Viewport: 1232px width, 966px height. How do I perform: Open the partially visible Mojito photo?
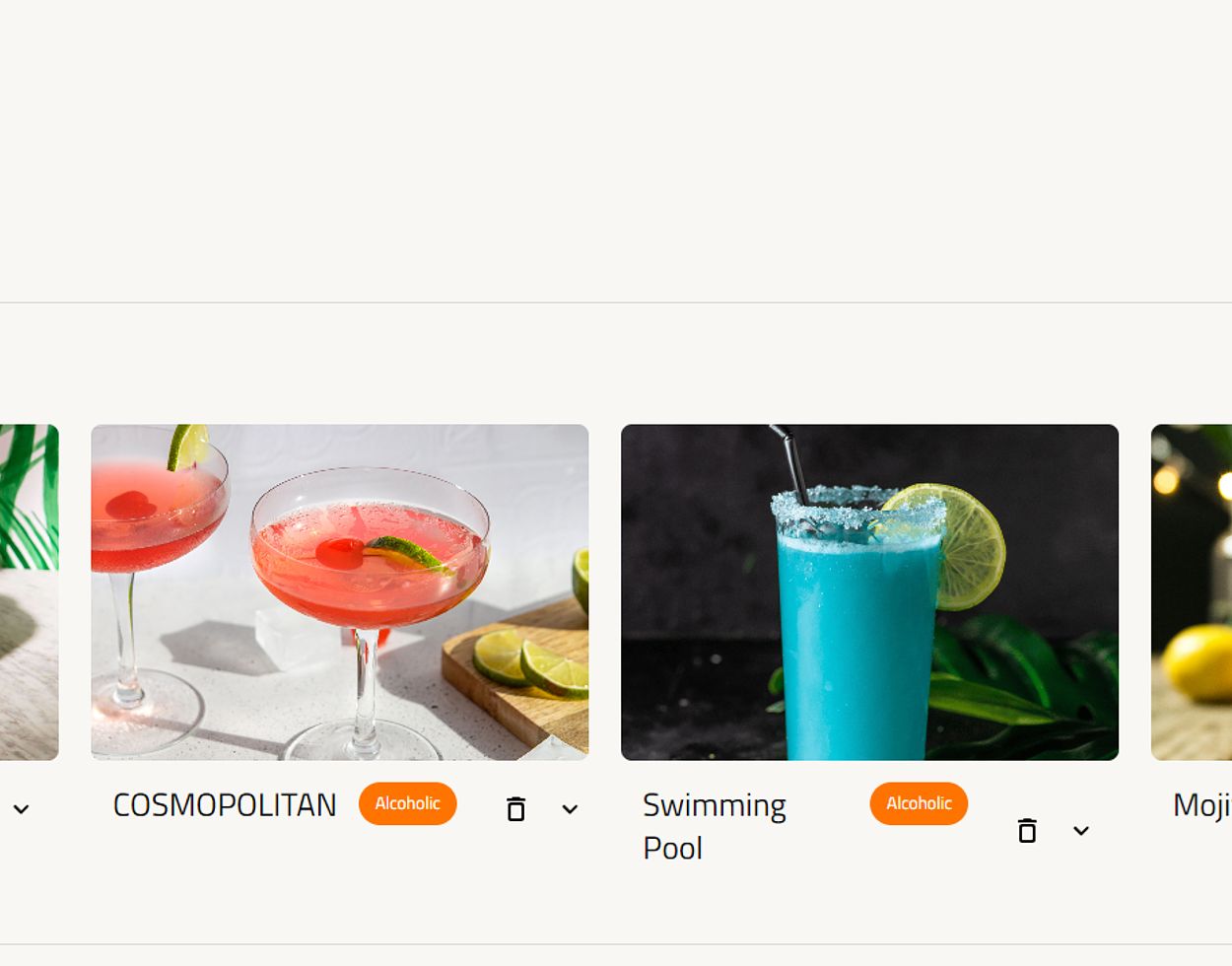click(1192, 592)
